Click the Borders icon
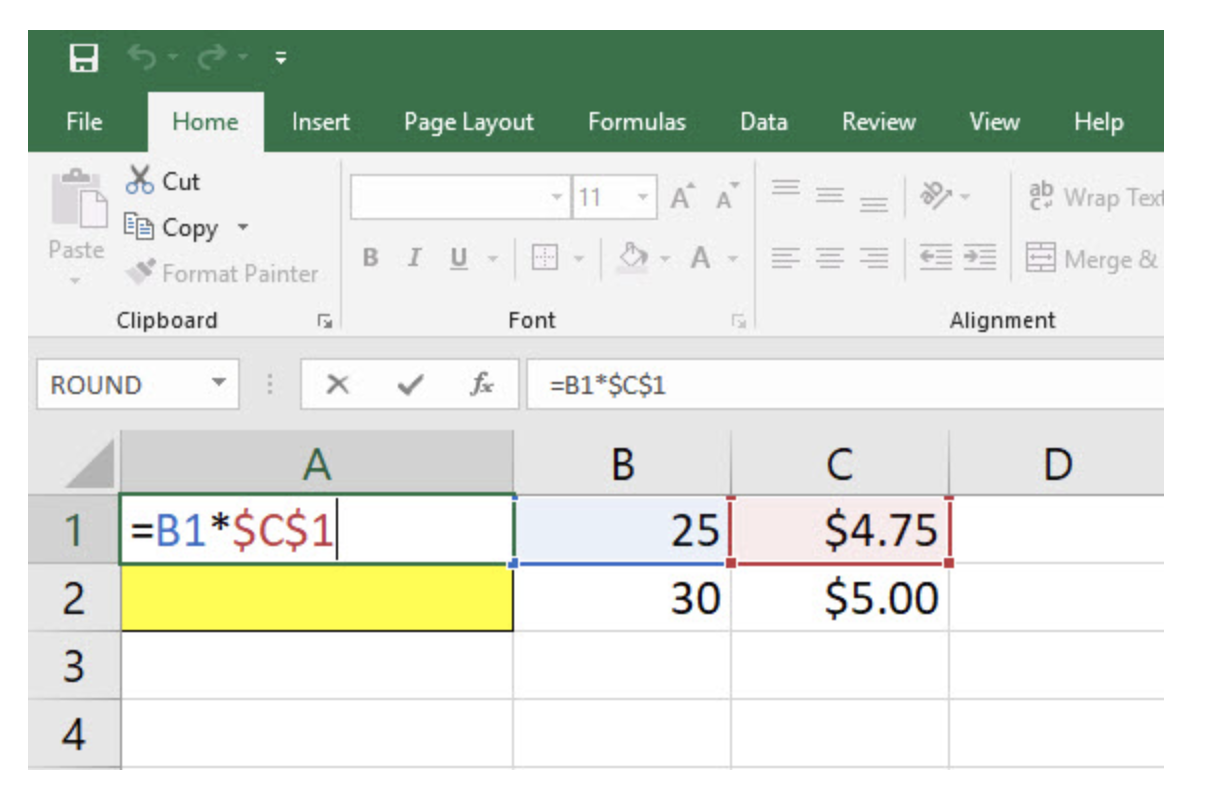The width and height of the screenshot is (1224, 802). (x=545, y=259)
